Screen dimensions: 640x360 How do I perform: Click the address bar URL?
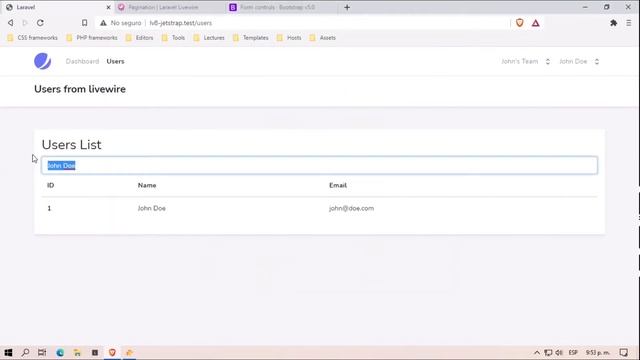point(180,23)
